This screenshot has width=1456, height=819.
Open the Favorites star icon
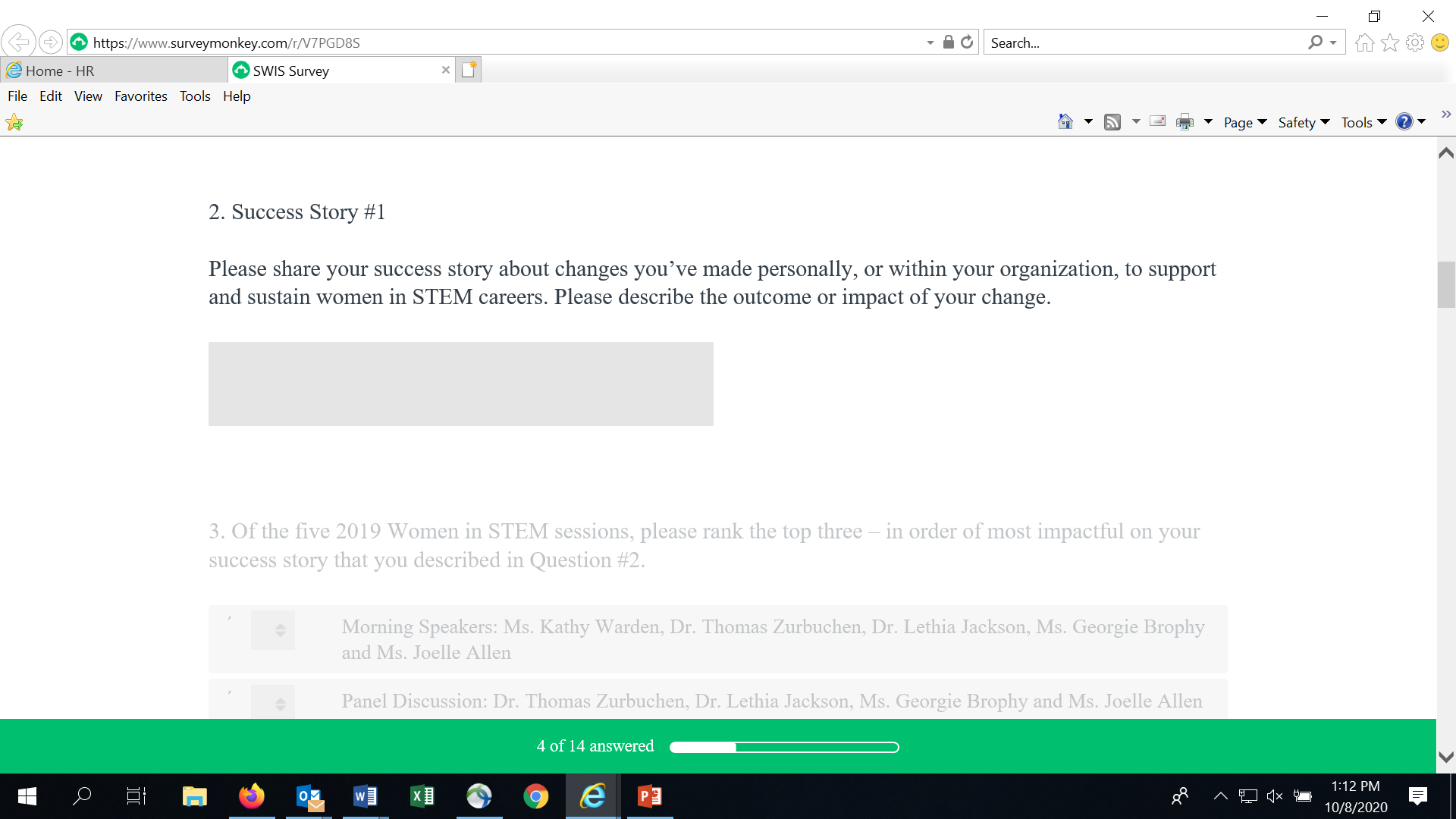click(x=1390, y=42)
